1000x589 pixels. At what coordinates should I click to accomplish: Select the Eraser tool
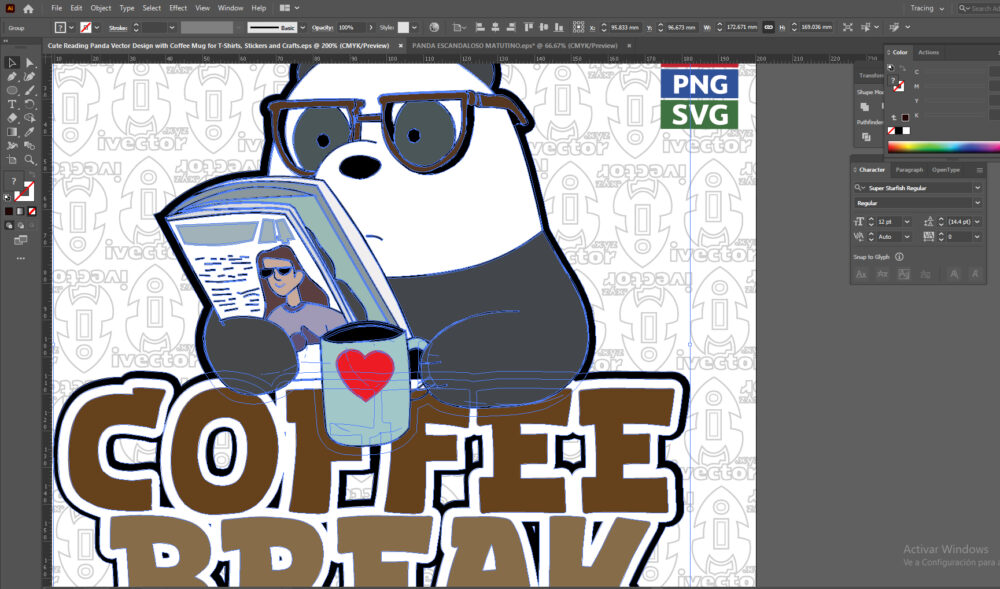pyautogui.click(x=11, y=118)
